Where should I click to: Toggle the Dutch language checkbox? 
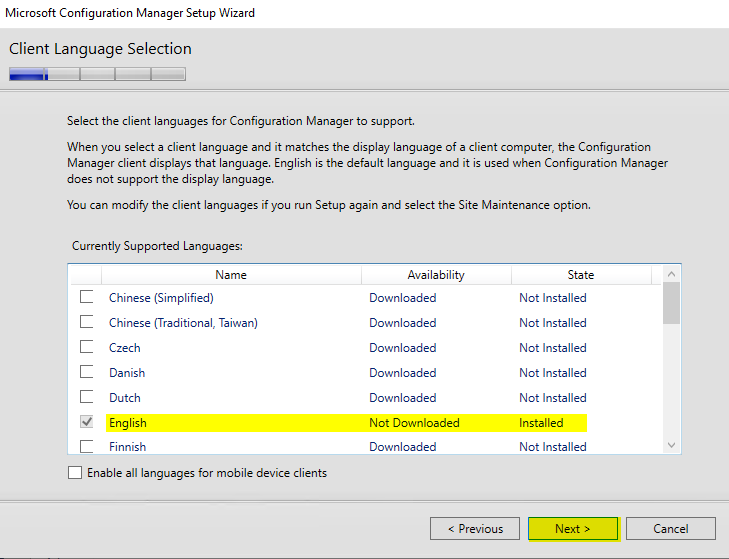[x=87, y=397]
